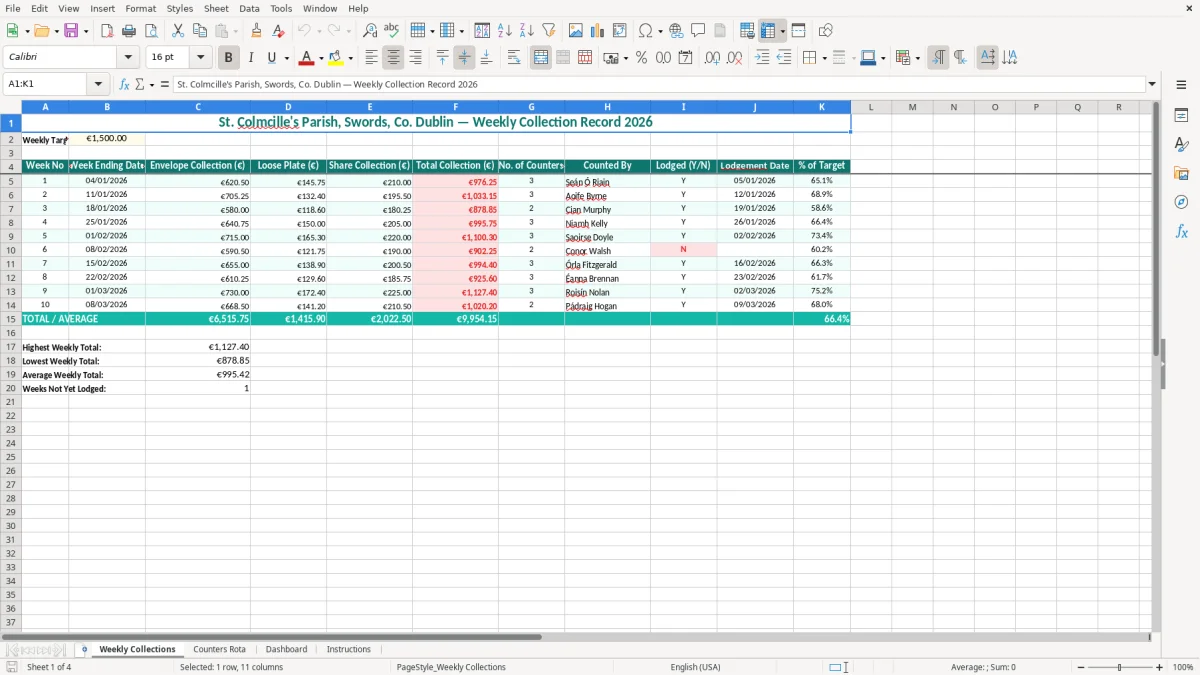Image resolution: width=1200 pixels, height=675 pixels.
Task: Switch to Dashboard sheet tab
Action: click(x=286, y=649)
